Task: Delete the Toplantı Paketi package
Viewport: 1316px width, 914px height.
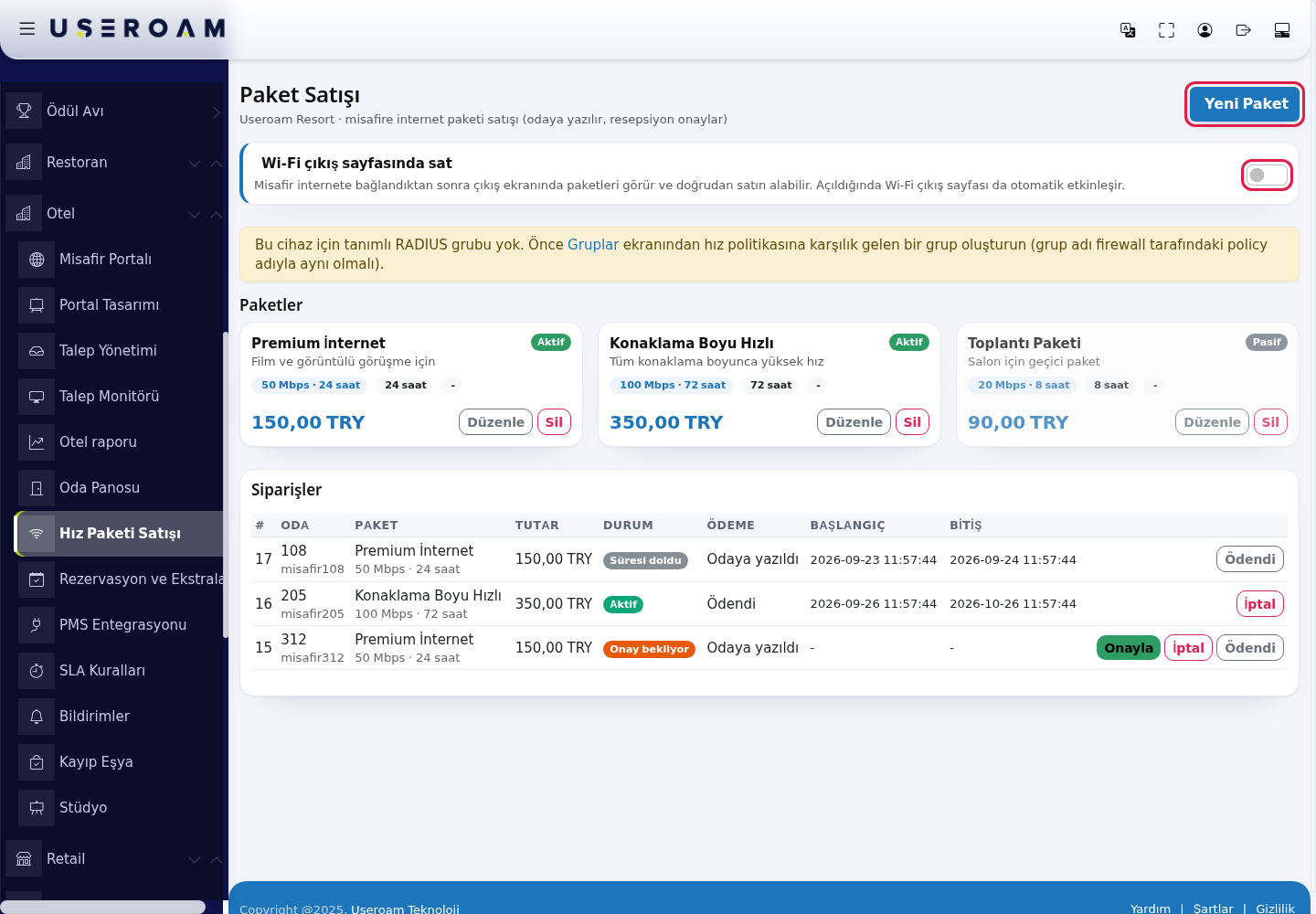Action: click(x=1270, y=422)
